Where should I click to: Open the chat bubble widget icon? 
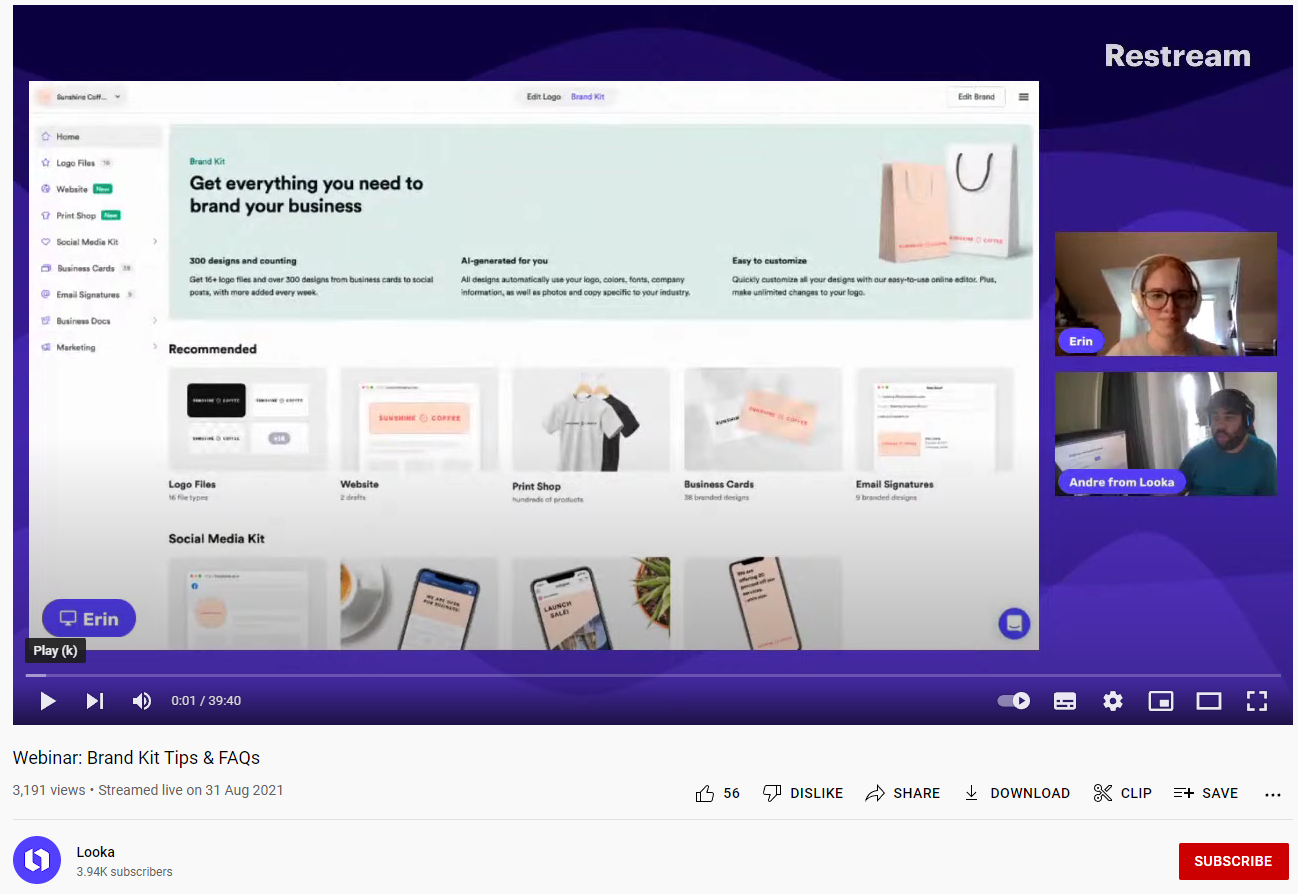(1014, 623)
